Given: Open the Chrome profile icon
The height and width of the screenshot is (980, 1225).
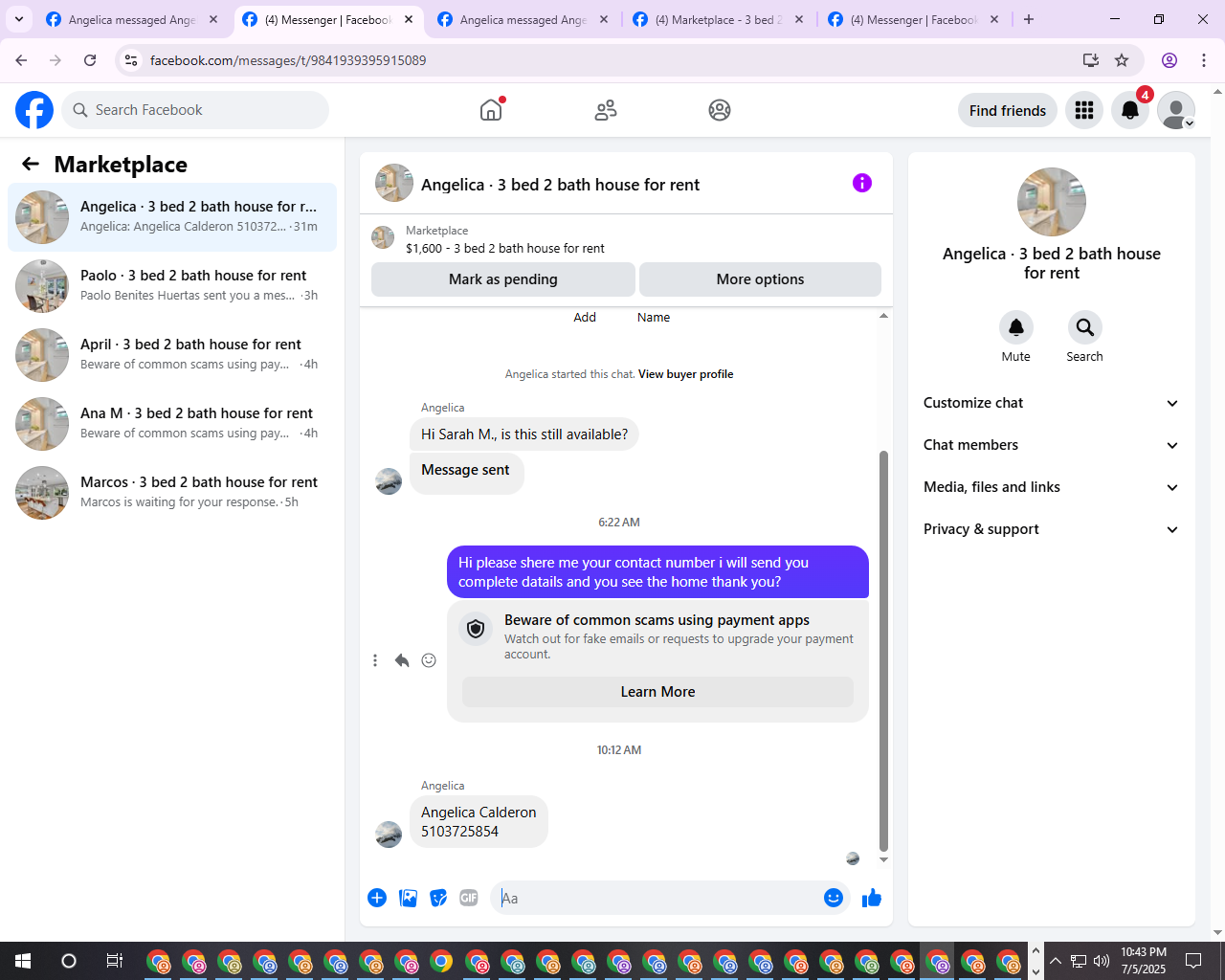Looking at the screenshot, I should [1169, 60].
